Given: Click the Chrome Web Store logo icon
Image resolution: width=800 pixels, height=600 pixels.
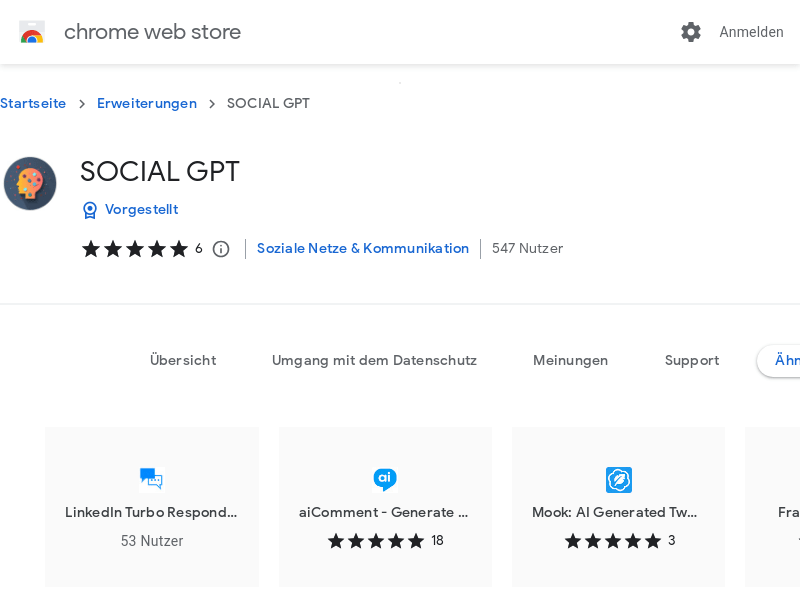Looking at the screenshot, I should pyautogui.click(x=32, y=32).
